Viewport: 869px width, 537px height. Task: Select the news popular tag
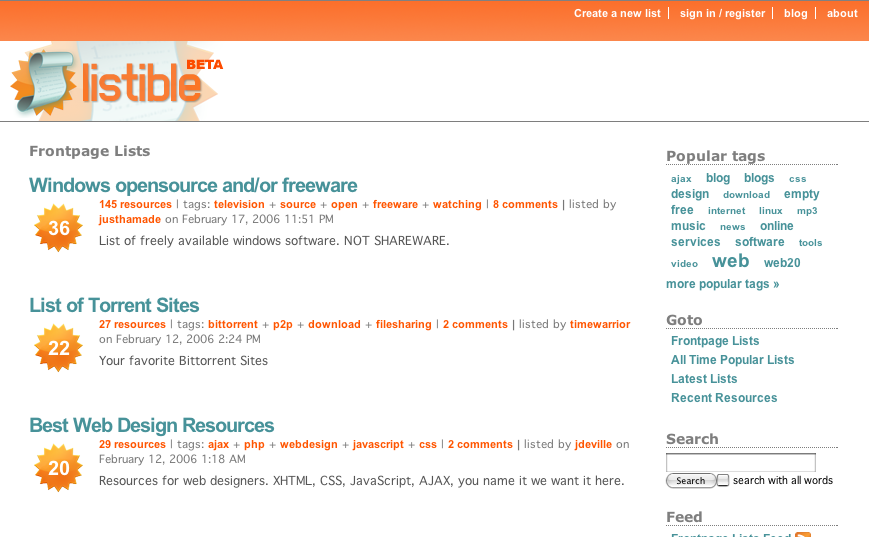pyautogui.click(x=732, y=227)
